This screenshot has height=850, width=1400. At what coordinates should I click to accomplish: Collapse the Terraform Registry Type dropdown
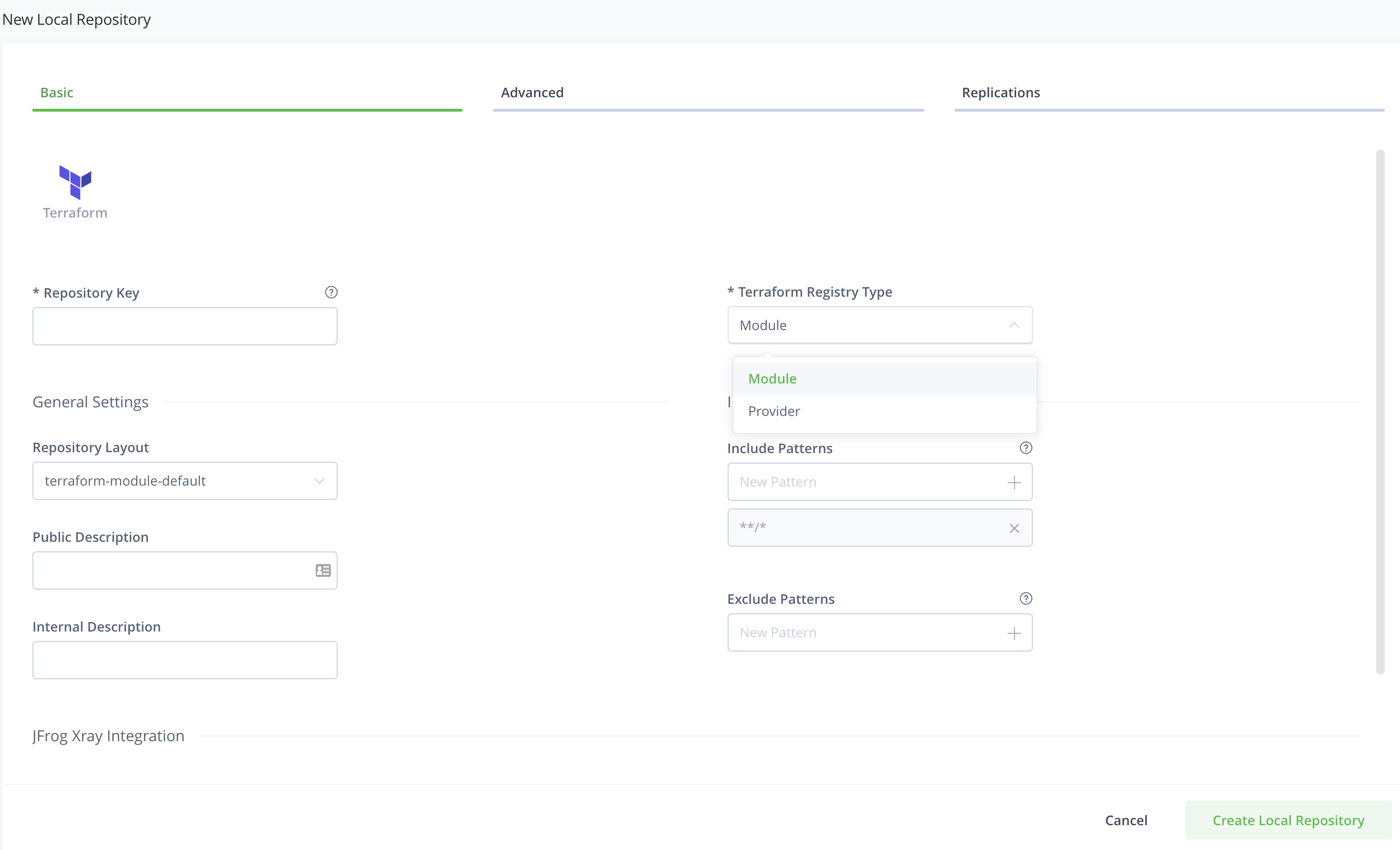pos(1014,326)
